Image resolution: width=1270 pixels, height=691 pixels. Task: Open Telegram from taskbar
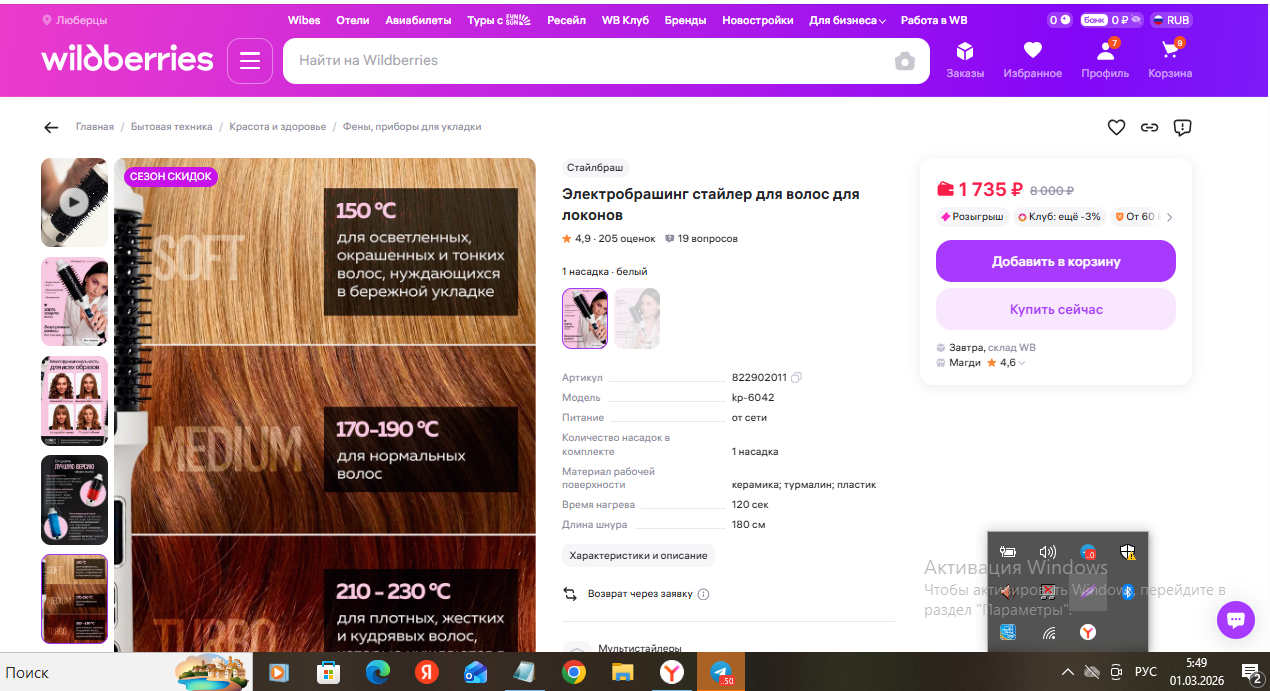tap(721, 672)
